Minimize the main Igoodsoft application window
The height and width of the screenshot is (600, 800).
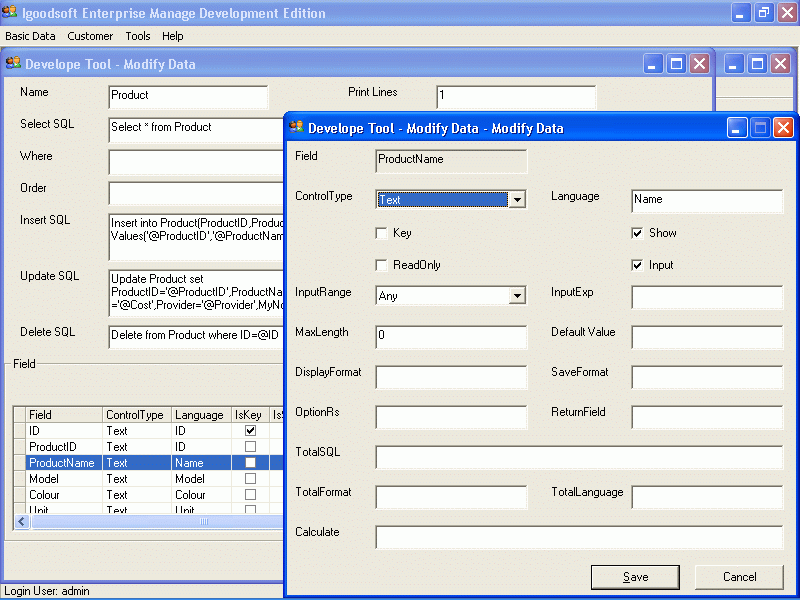741,13
